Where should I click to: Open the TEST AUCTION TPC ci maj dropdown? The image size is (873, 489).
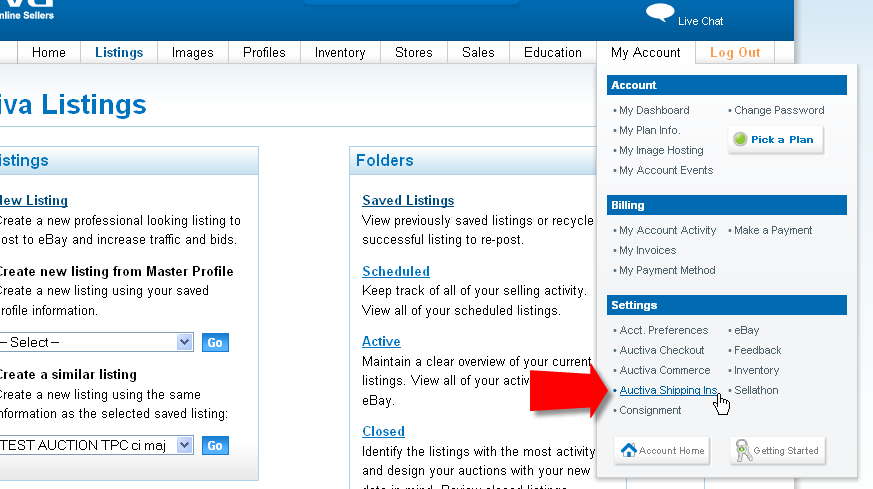point(96,445)
